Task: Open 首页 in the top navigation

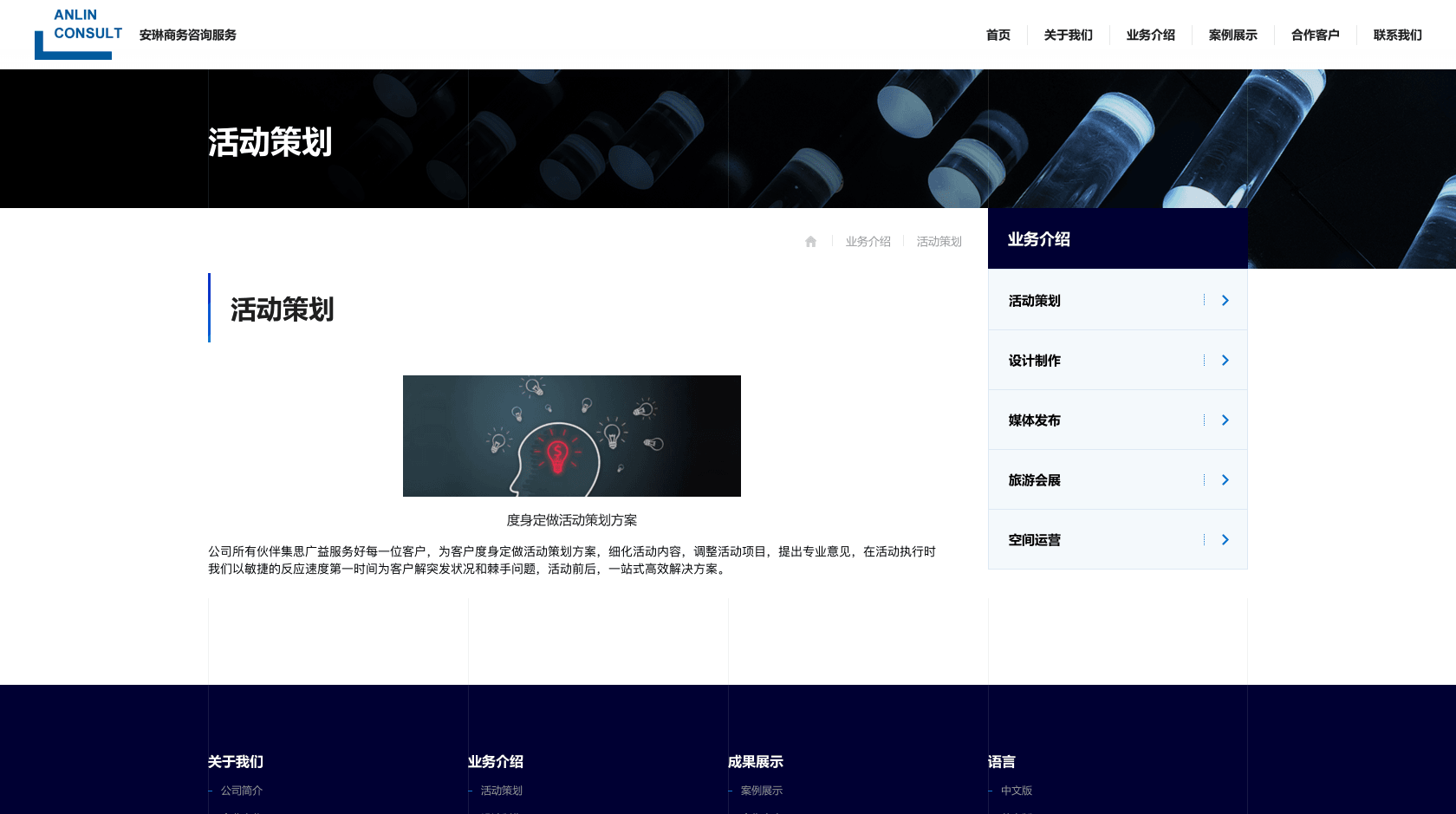Action: coord(998,35)
